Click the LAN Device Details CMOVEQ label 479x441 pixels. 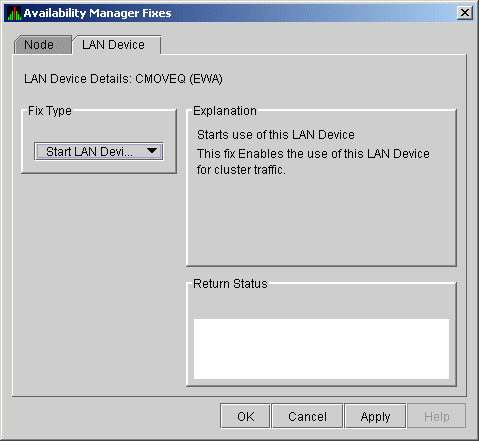123,79
